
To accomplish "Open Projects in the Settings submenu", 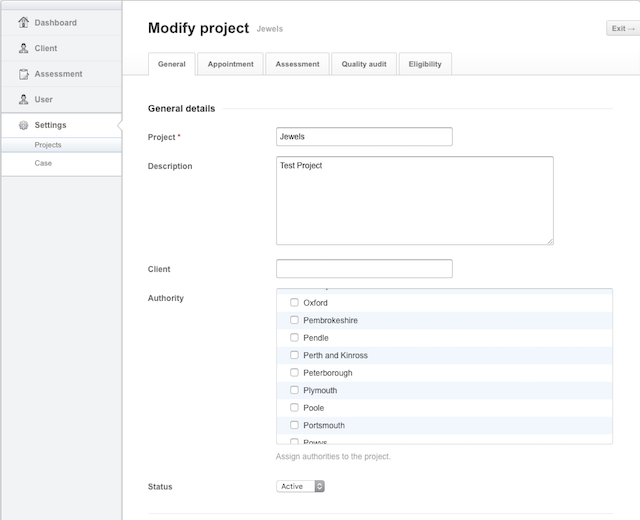I will click(48, 145).
